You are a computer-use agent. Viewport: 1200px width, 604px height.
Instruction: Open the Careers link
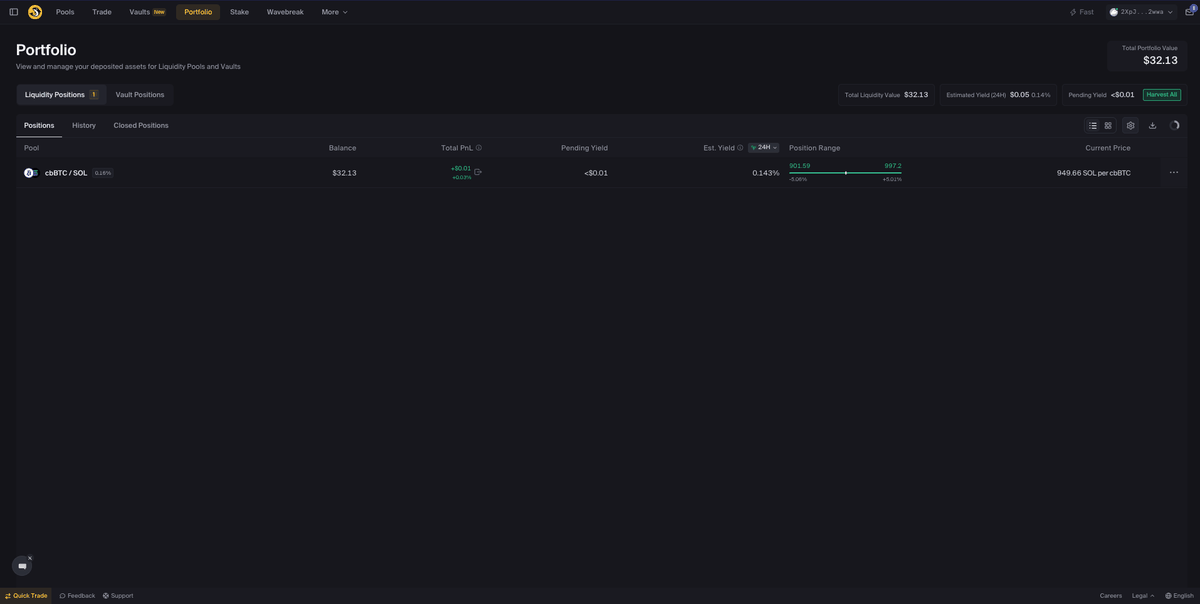click(1111, 596)
